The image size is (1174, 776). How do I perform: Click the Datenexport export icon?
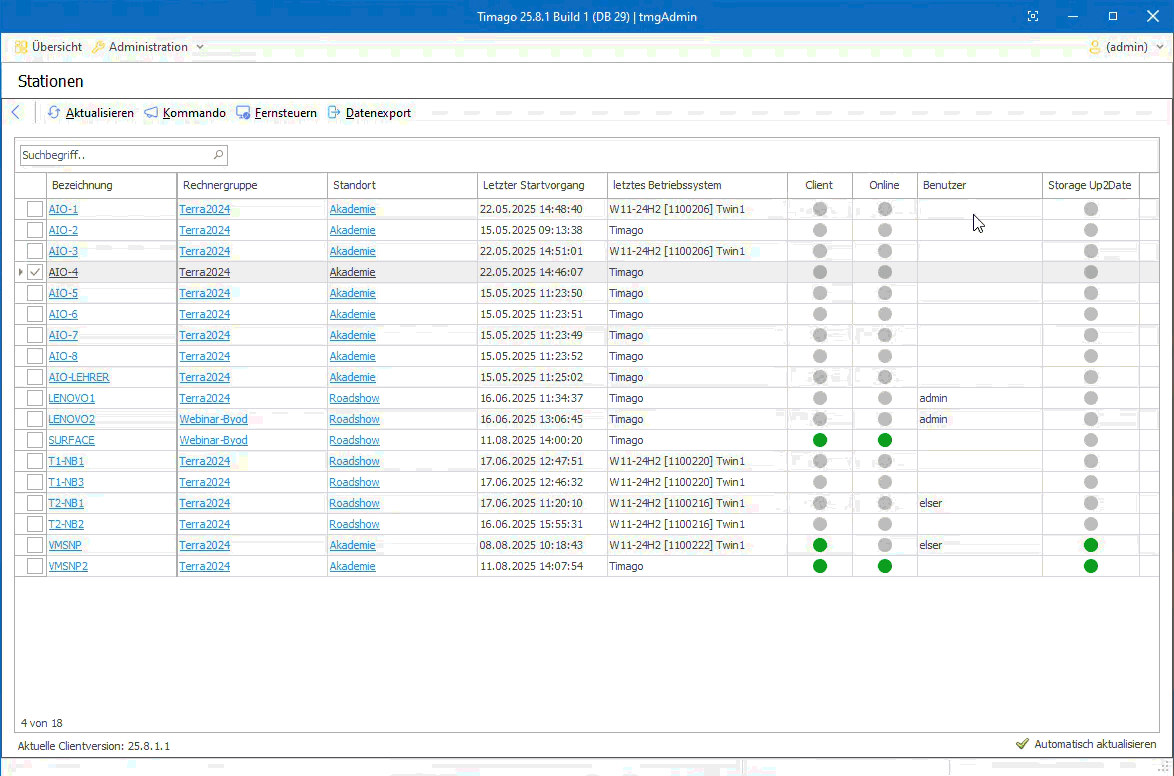pyautogui.click(x=334, y=113)
